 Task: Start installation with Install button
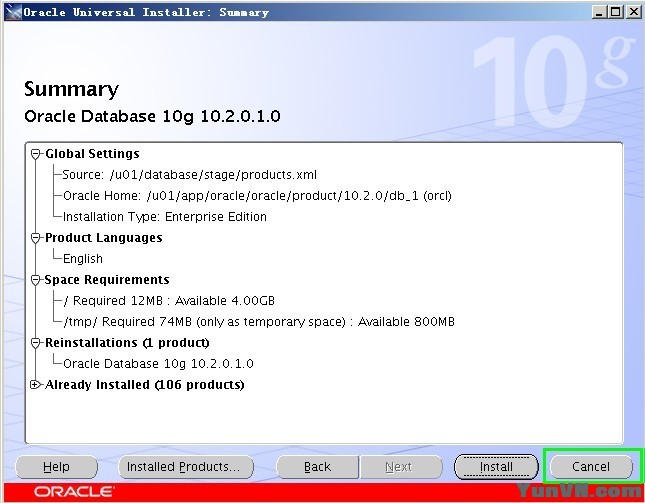click(496, 467)
